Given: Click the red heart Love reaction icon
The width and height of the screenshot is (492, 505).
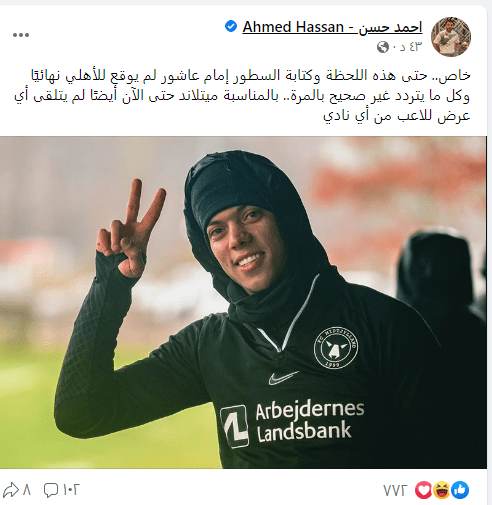Looking at the screenshot, I should coord(423,490).
